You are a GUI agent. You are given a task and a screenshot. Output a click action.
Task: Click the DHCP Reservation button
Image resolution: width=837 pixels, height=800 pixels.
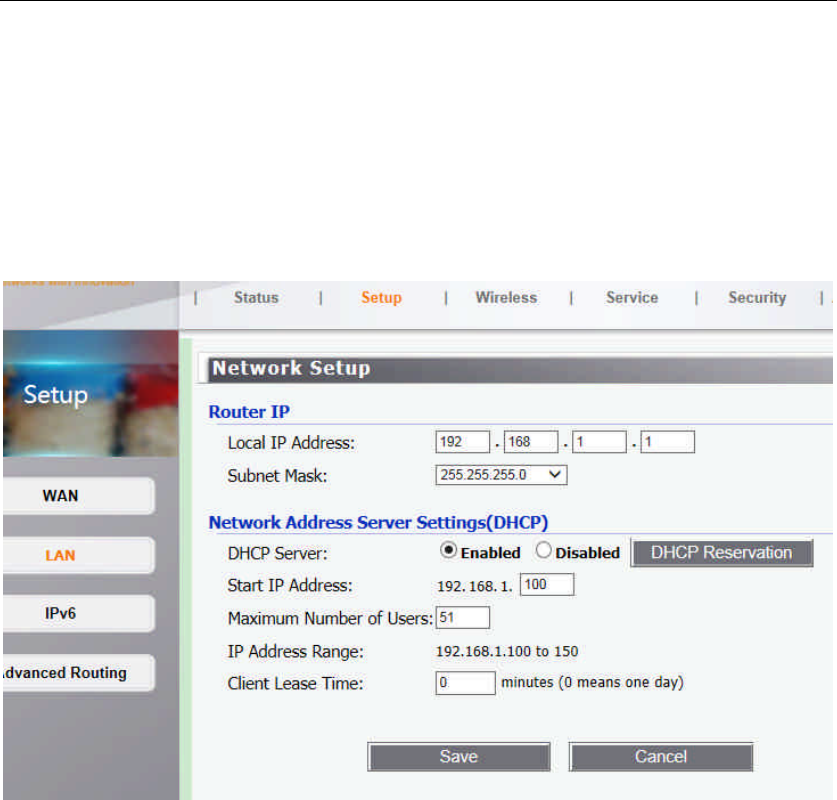pos(722,553)
